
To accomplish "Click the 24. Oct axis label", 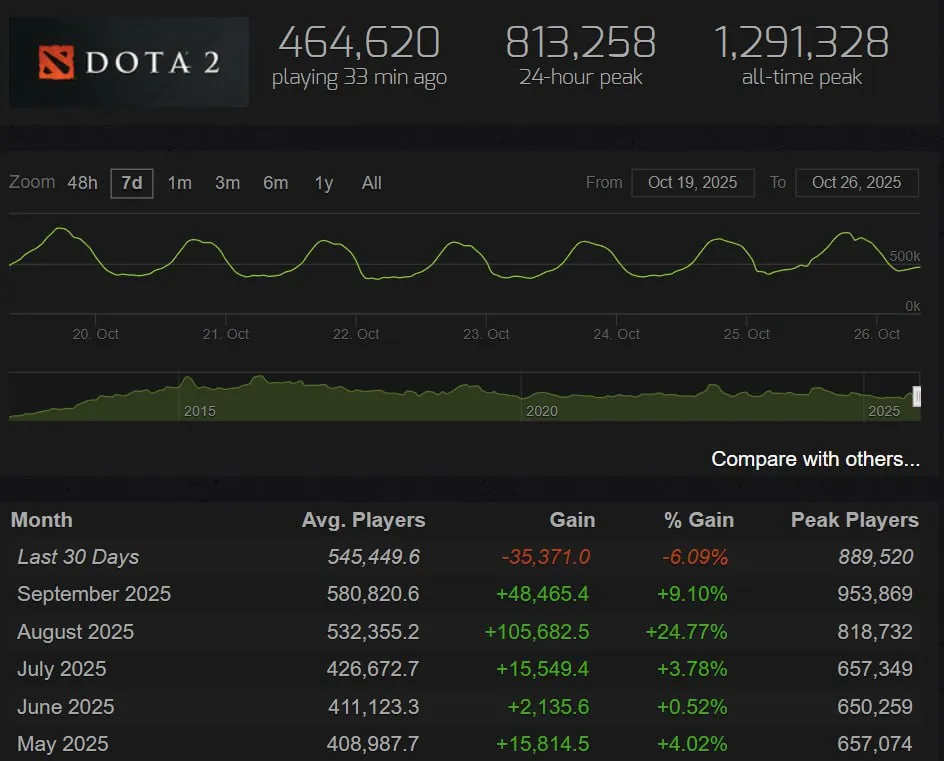I will tap(616, 334).
